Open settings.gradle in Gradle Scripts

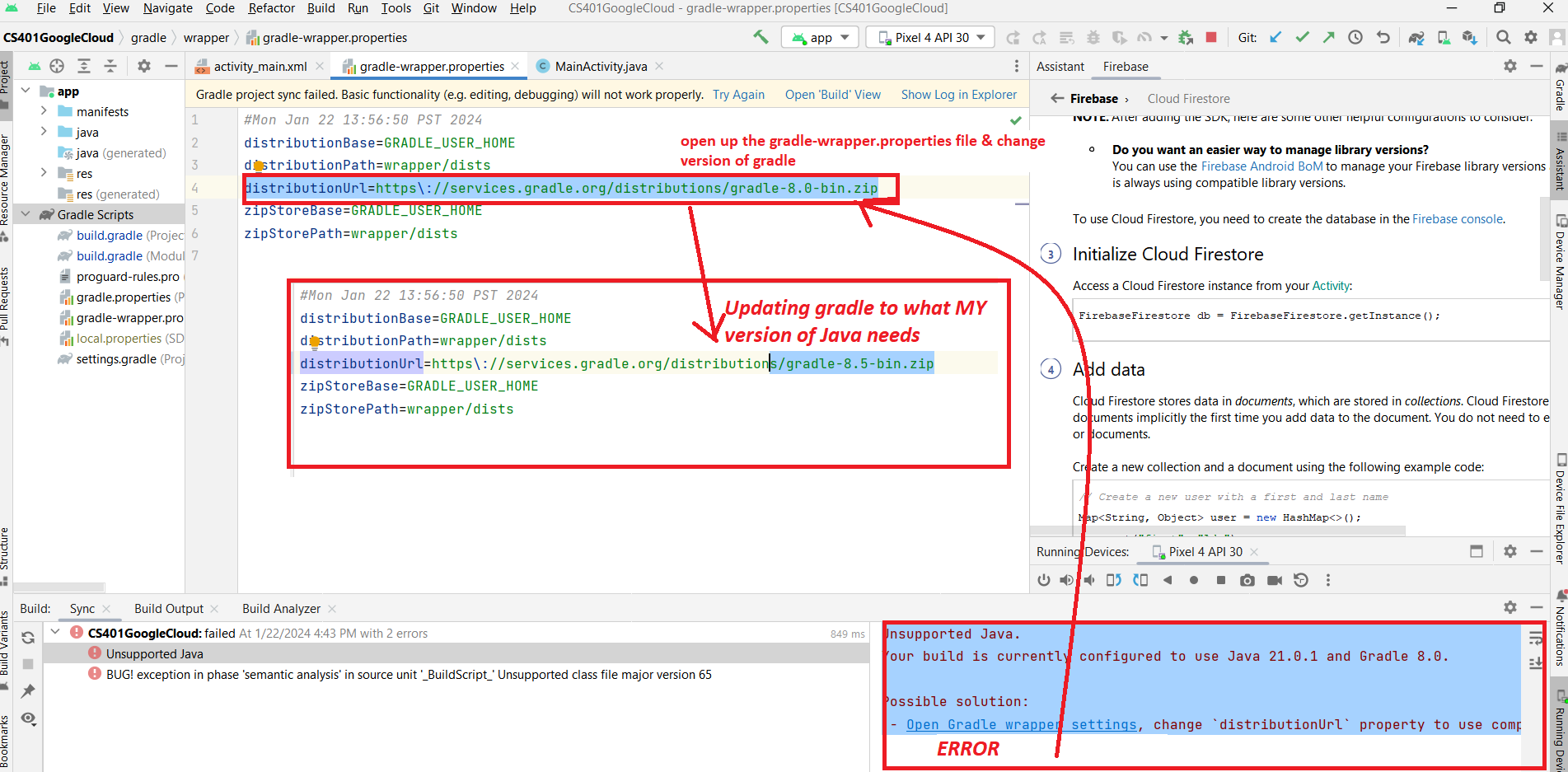[116, 359]
